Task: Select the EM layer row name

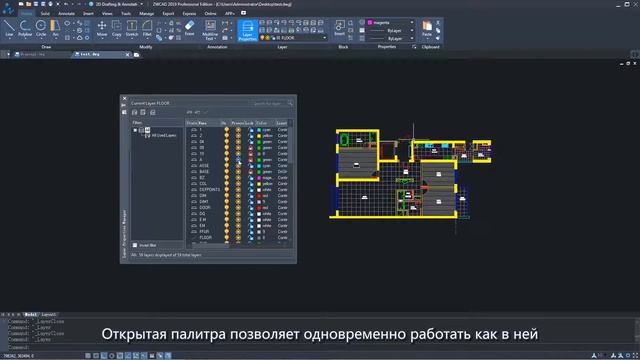Action: point(202,225)
